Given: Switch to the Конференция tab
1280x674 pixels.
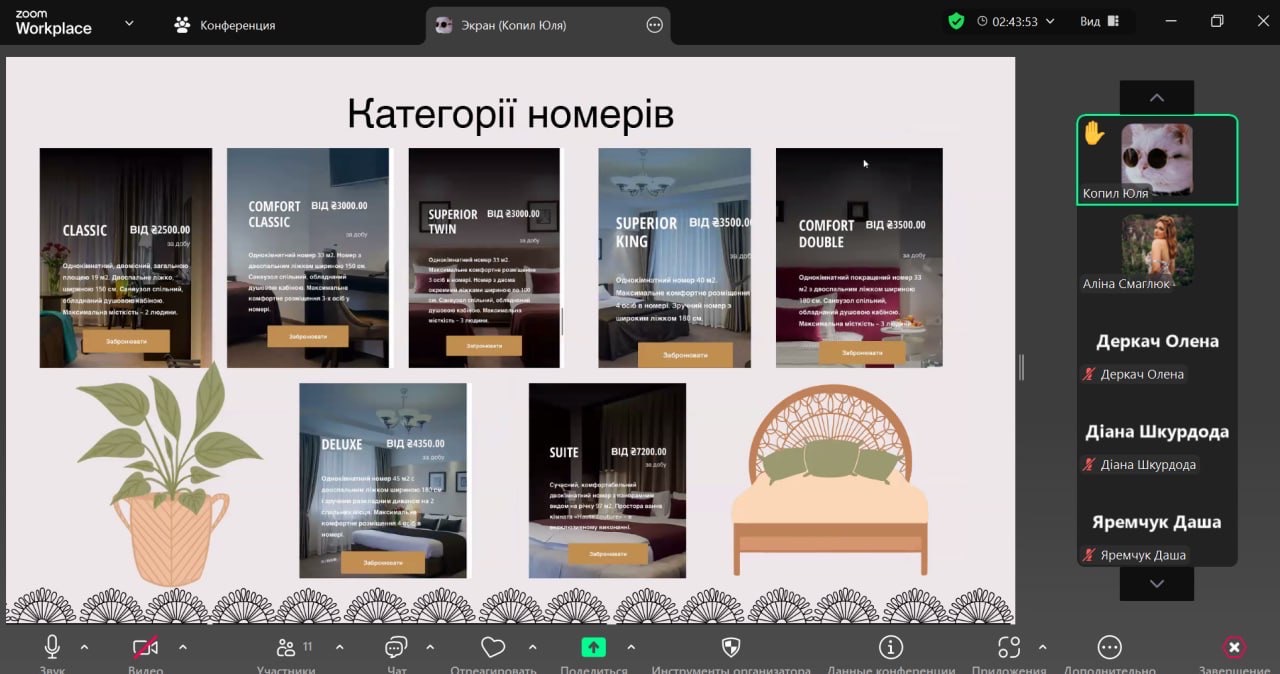Looking at the screenshot, I should [224, 25].
